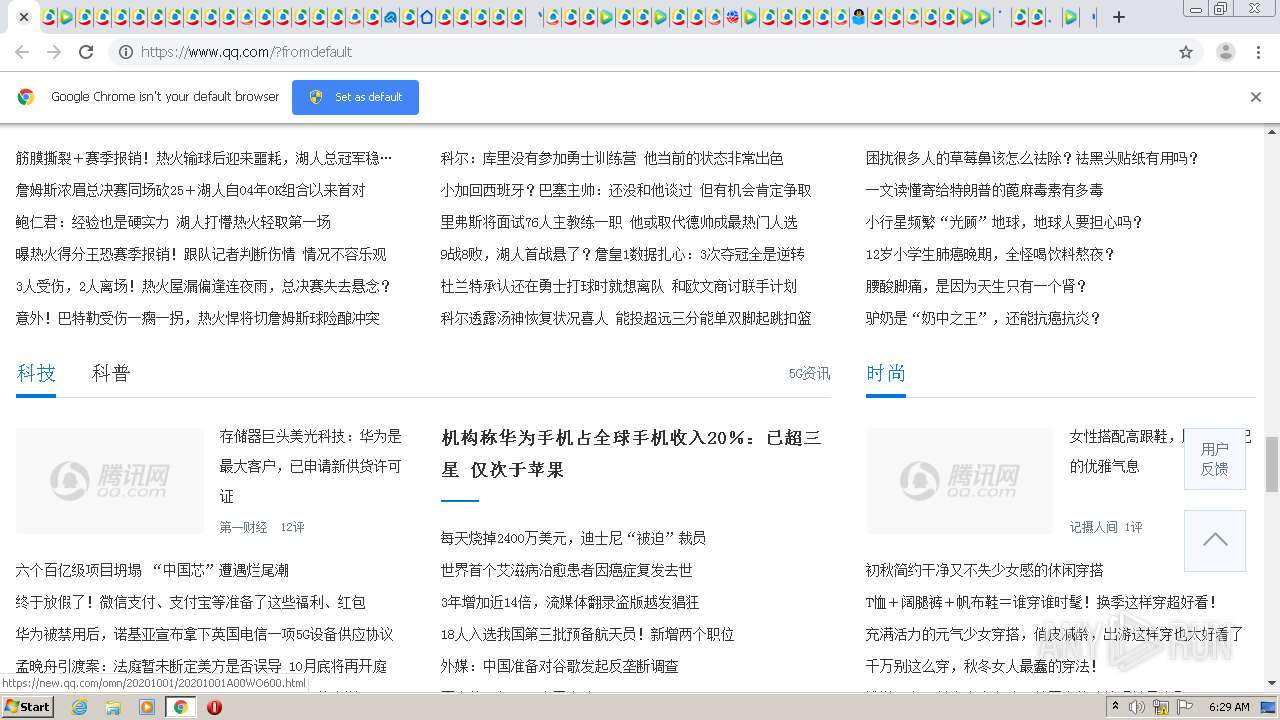Open article 孟晚舟引渡案：法庭暂未断定美方是否误导
Image resolution: width=1280 pixels, height=720 pixels.
point(201,666)
